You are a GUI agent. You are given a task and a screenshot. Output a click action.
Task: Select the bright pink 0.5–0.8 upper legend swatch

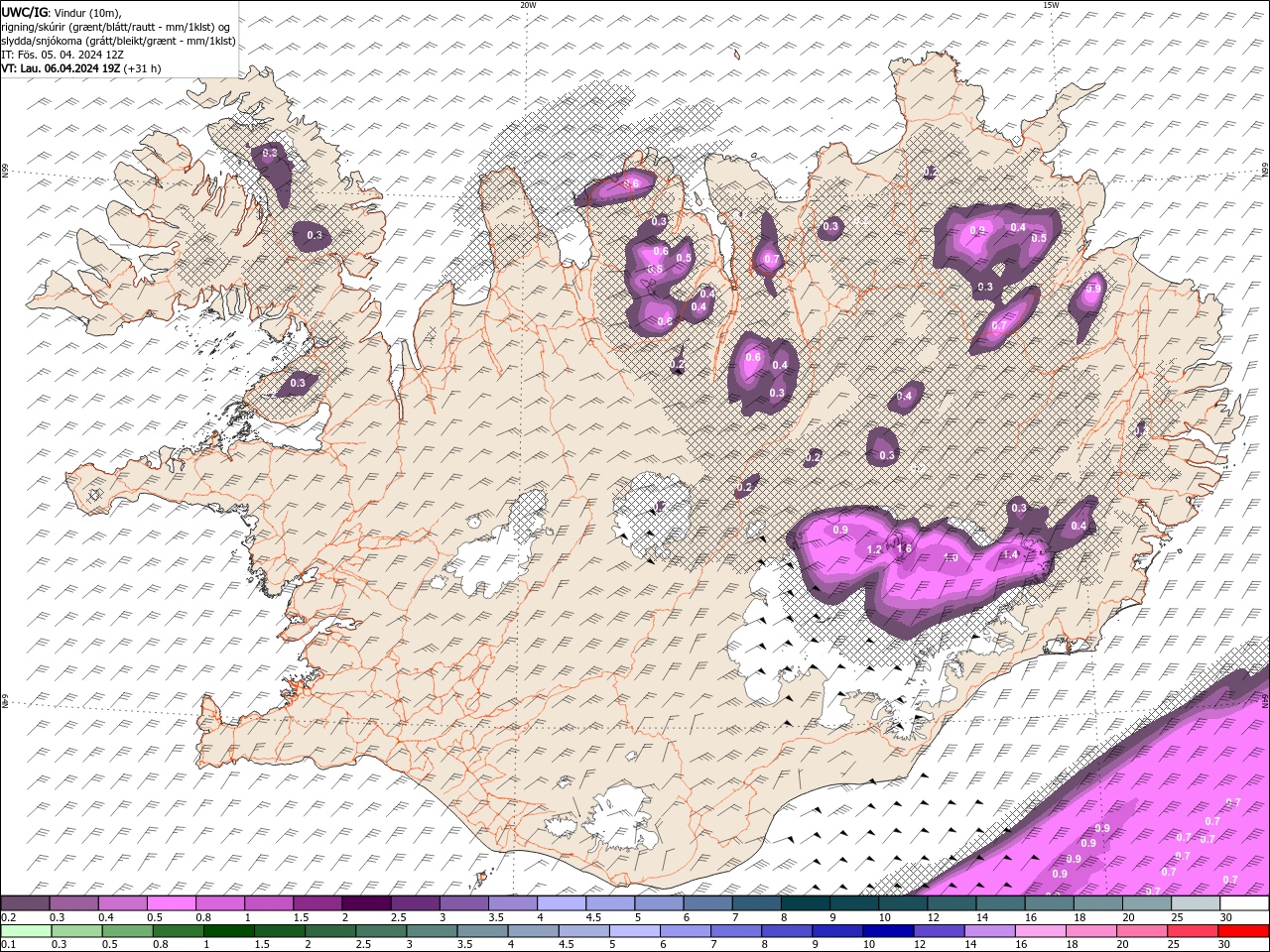tap(172, 902)
